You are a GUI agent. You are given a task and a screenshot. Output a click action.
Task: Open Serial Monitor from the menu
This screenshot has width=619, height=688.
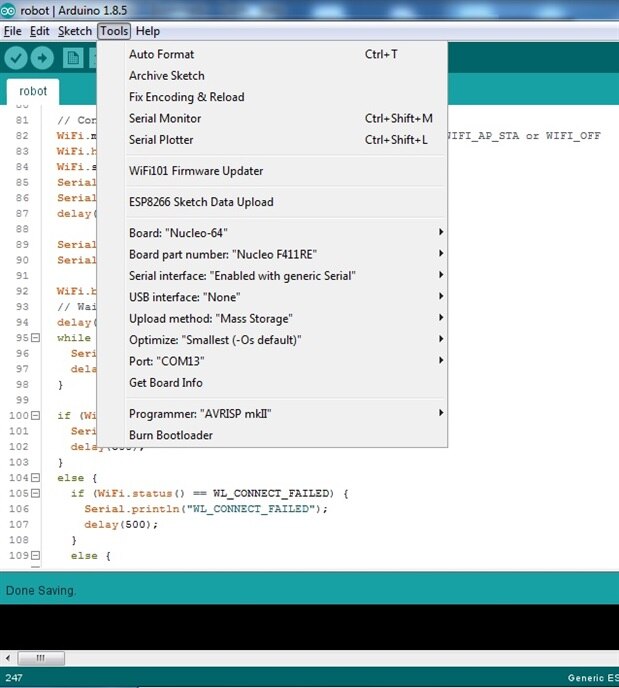165,119
